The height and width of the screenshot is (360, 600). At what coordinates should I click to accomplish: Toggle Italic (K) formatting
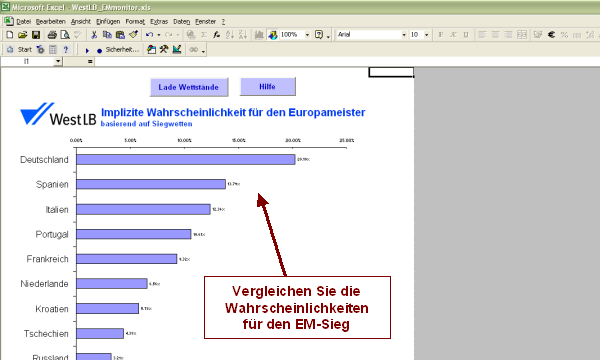[453, 35]
